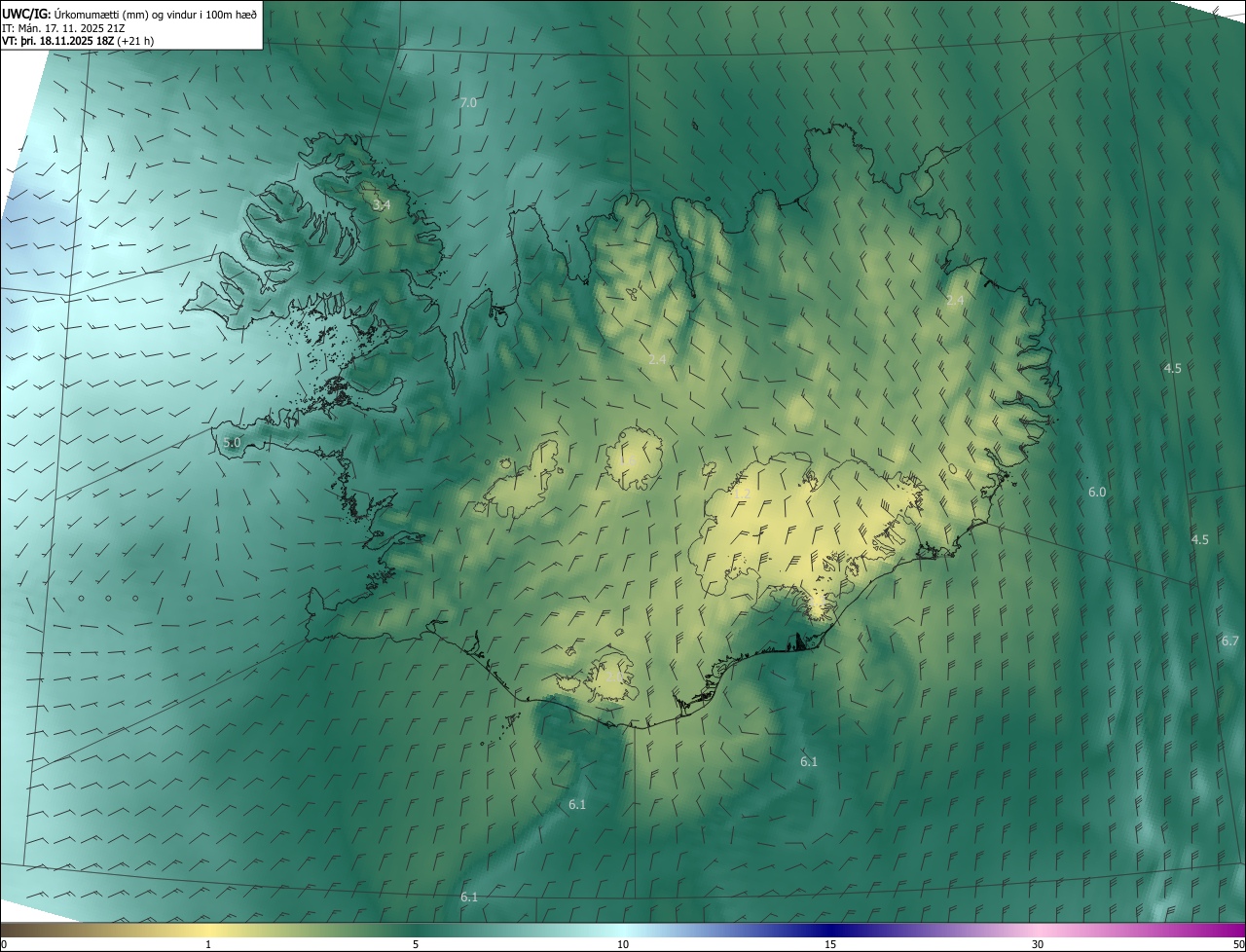Select the 'IT: Mán. 17. 11. 2025 21Z' line
Viewport: 1246px width, 952px height.
pos(65,28)
